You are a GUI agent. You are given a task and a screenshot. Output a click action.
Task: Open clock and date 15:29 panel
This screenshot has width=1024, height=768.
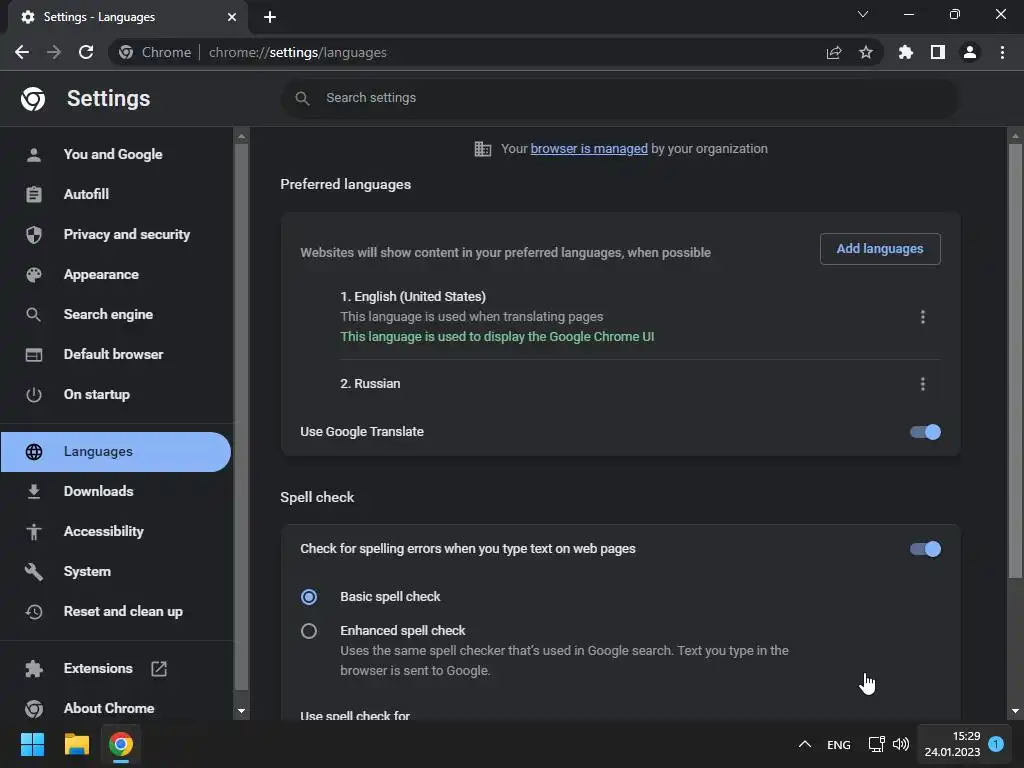(x=952, y=744)
